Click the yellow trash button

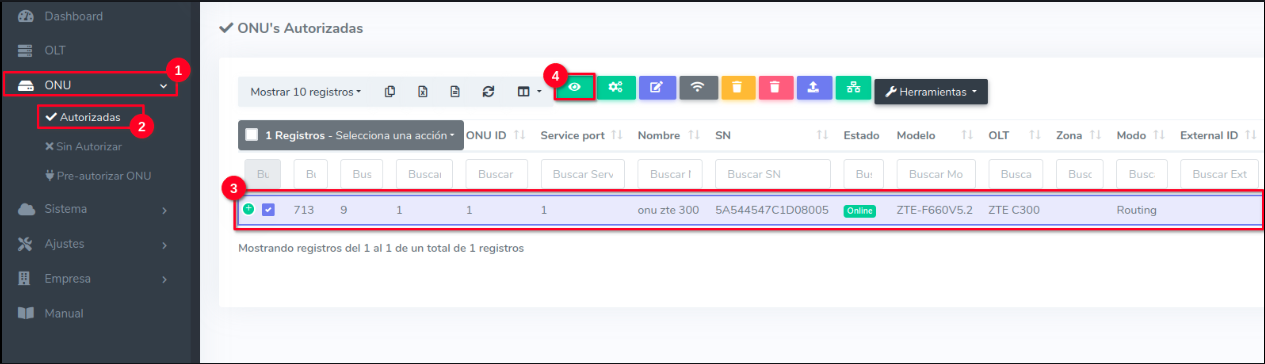(738, 87)
